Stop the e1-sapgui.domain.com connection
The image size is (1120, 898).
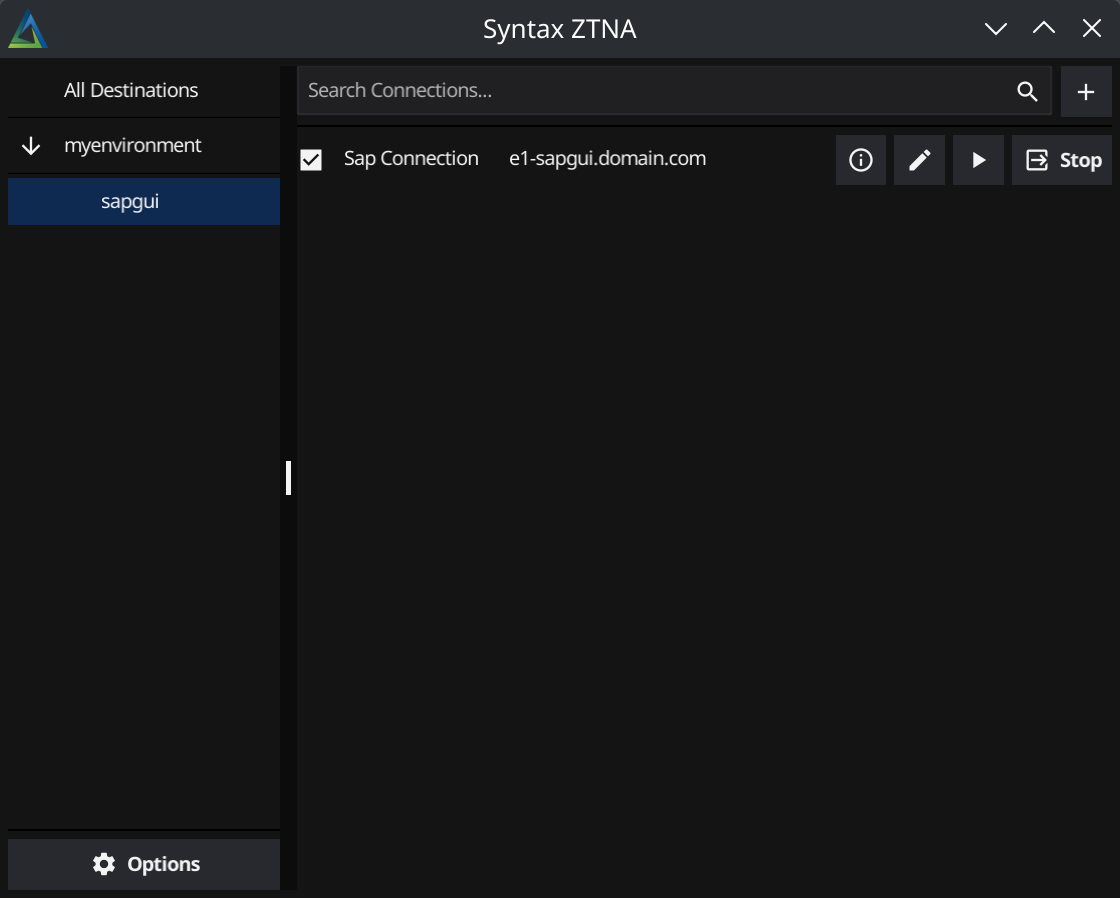click(1063, 159)
